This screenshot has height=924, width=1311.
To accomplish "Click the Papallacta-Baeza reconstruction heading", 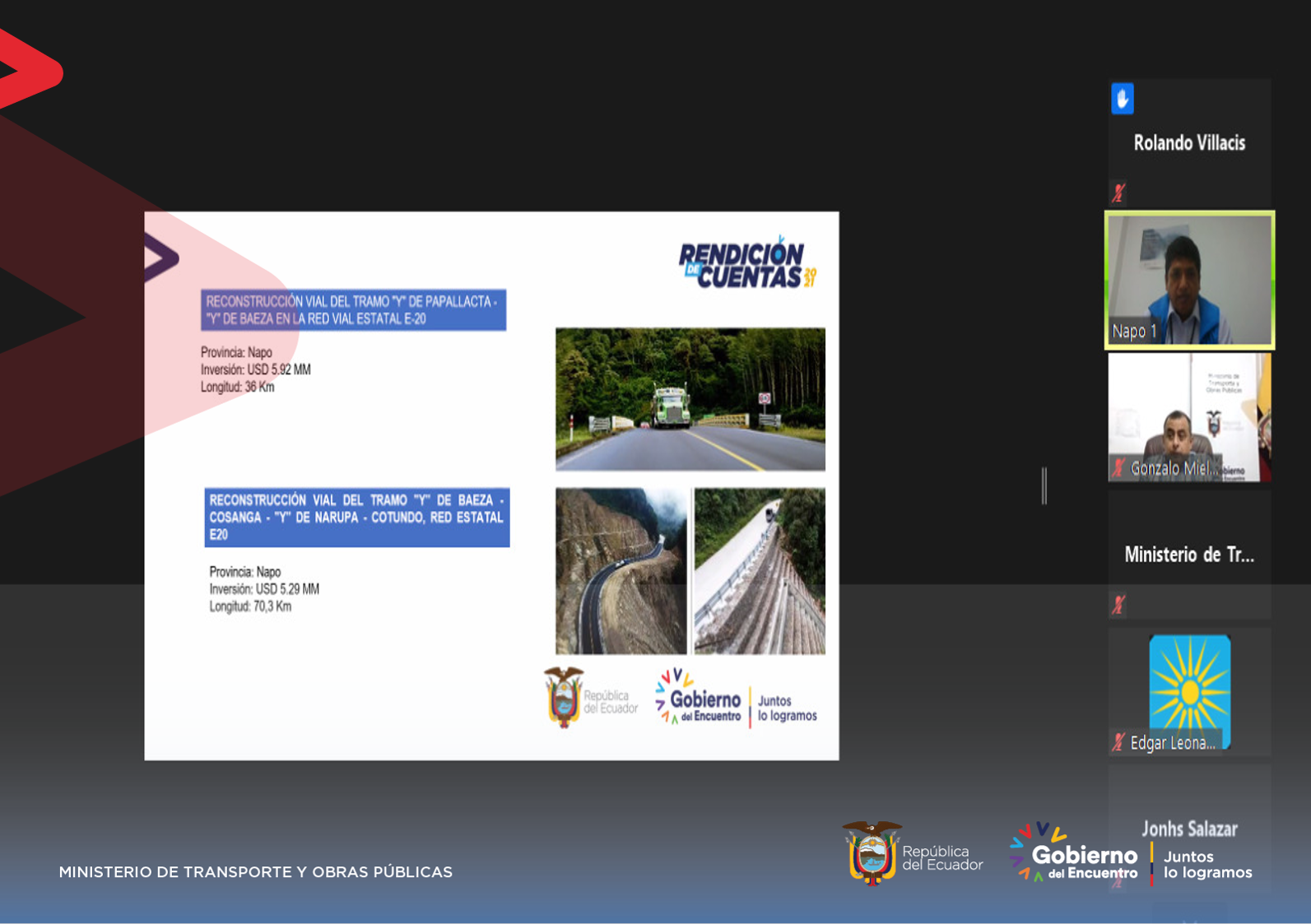I will pyautogui.click(x=353, y=310).
